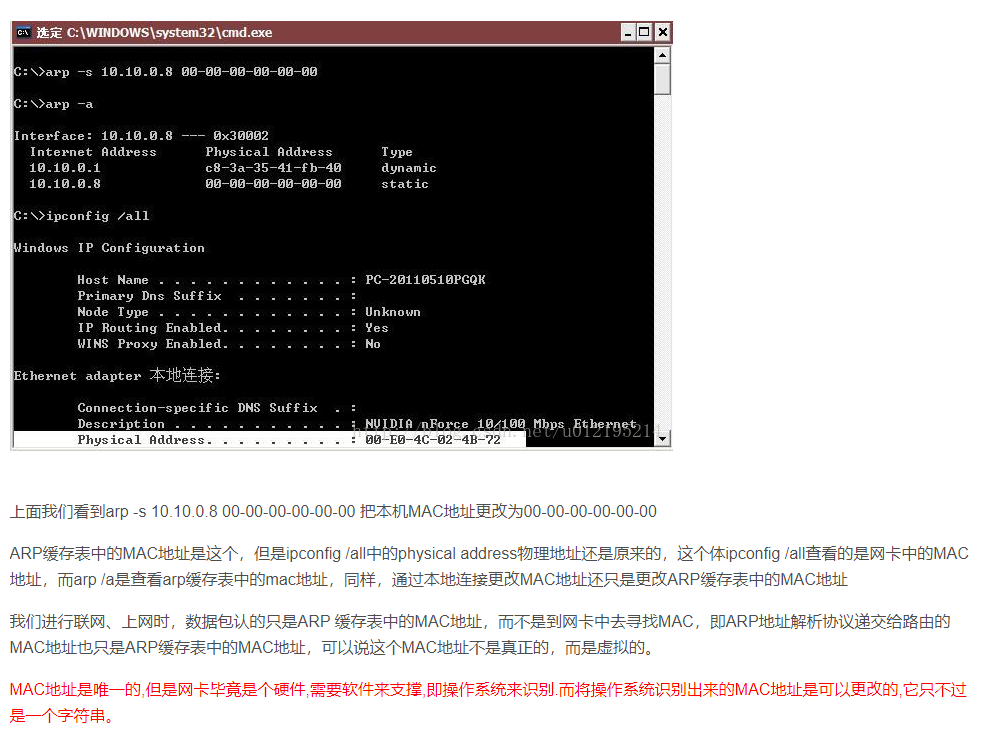Click the 'arp -s 10.10.0.8' command line
Viewport: 984px width, 734px height.
click(x=166, y=72)
